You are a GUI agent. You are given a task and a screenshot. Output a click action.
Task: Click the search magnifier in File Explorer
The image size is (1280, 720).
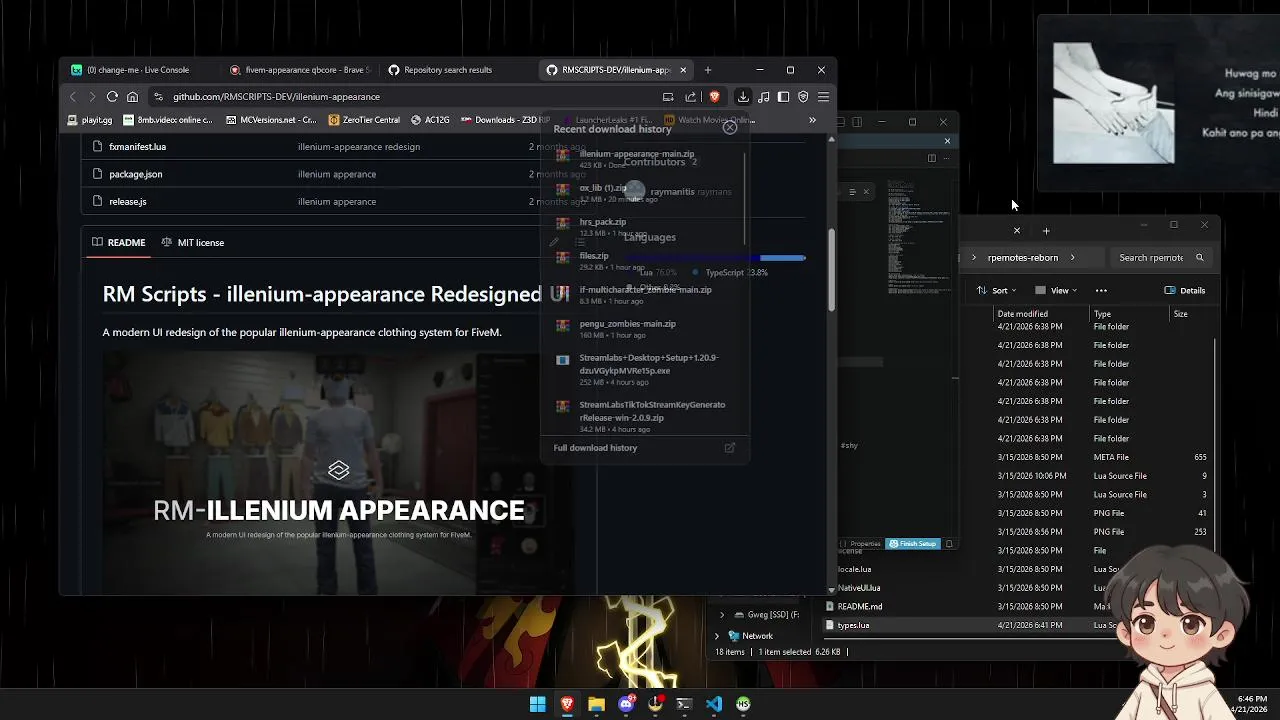tap(1200, 258)
